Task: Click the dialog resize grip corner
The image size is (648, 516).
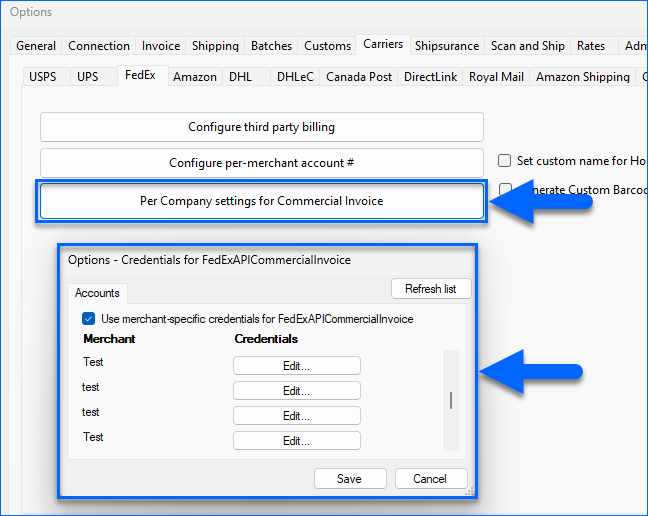Action: tap(469, 491)
